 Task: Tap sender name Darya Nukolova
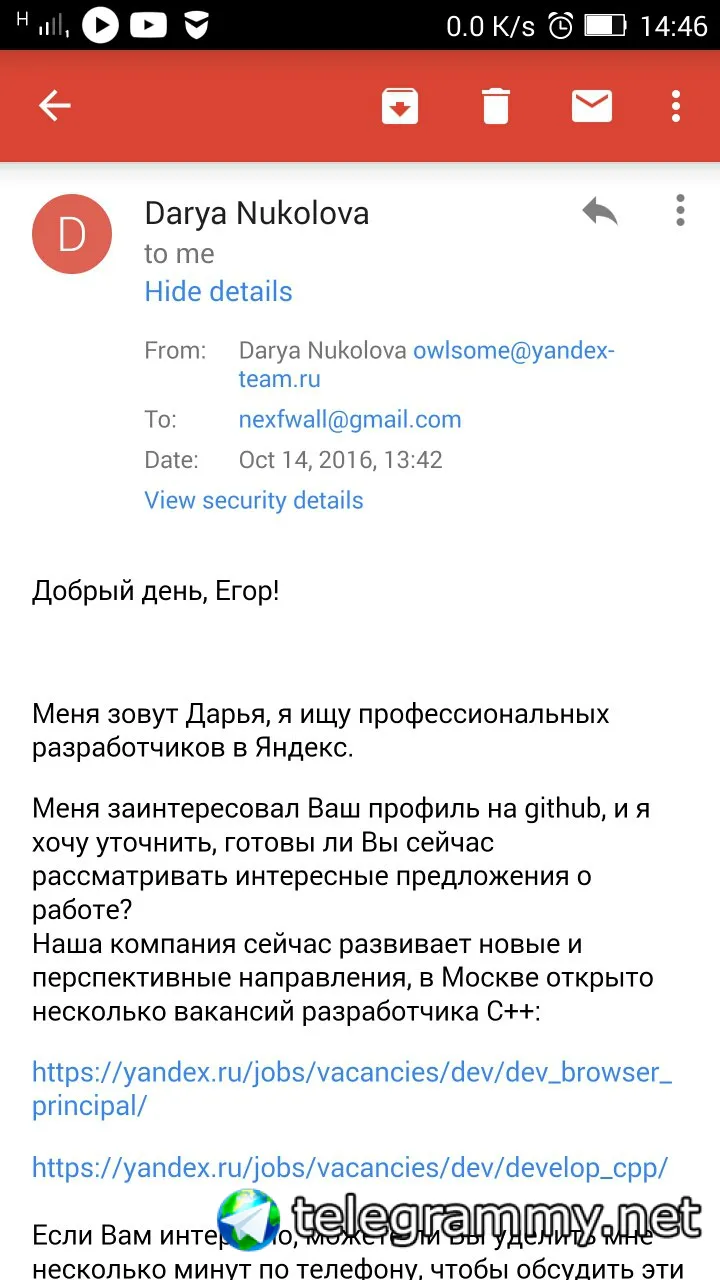click(x=257, y=213)
